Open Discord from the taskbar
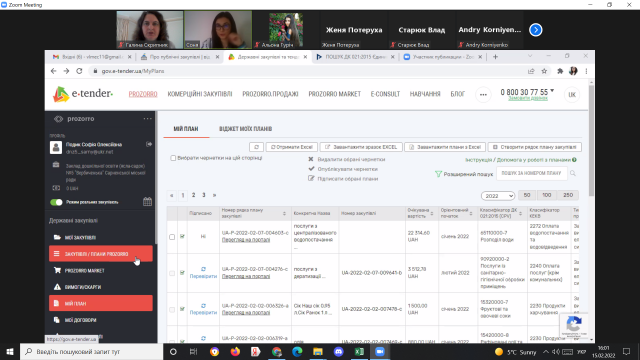This screenshot has width=640, height=360. pyautogui.click(x=338, y=351)
